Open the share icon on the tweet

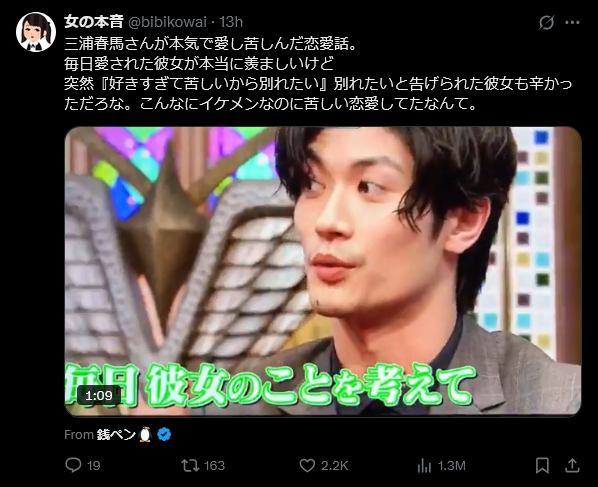tap(572, 465)
